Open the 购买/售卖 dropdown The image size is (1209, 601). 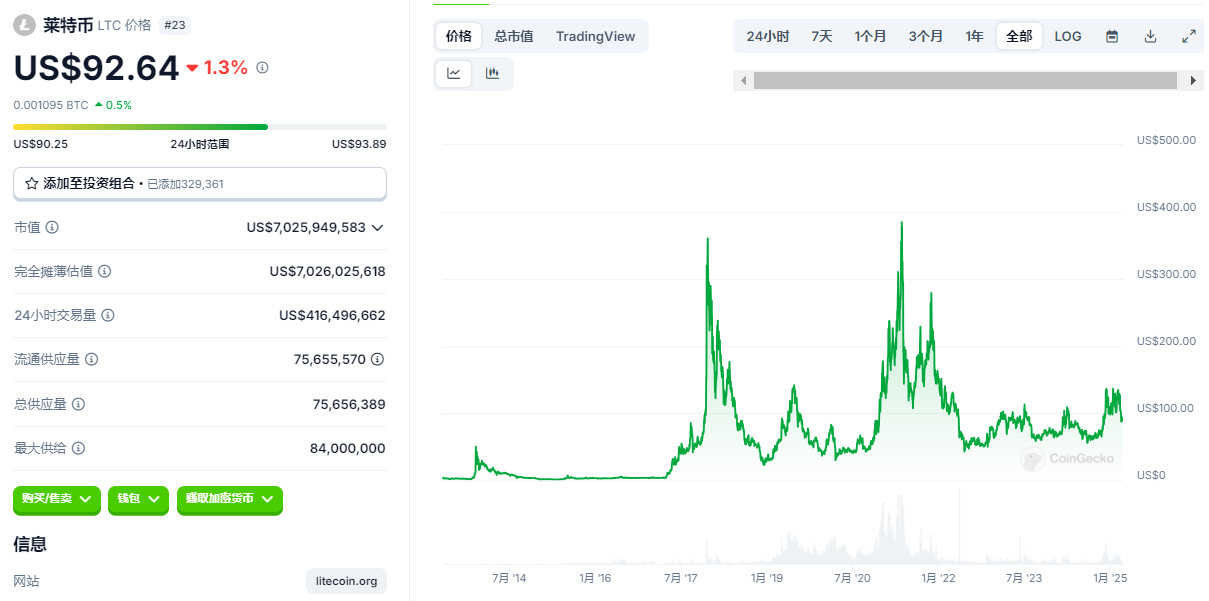tap(56, 499)
